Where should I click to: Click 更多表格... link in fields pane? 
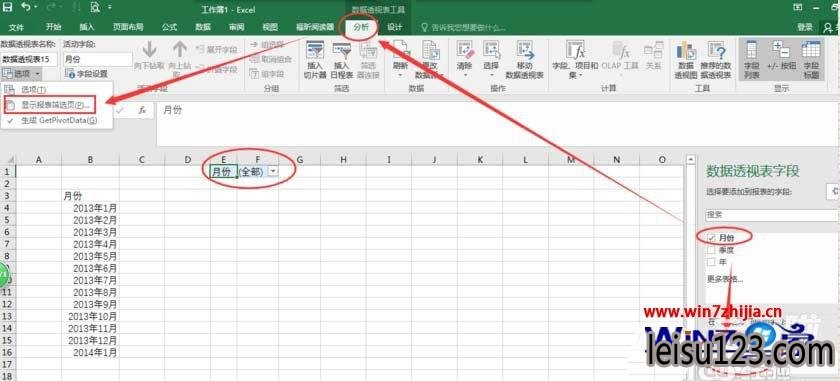pos(725,279)
